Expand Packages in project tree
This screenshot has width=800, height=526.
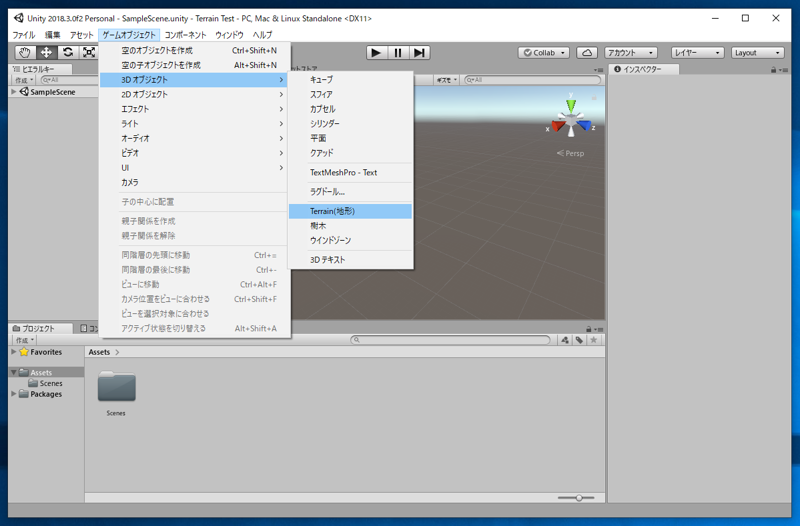click(14, 394)
